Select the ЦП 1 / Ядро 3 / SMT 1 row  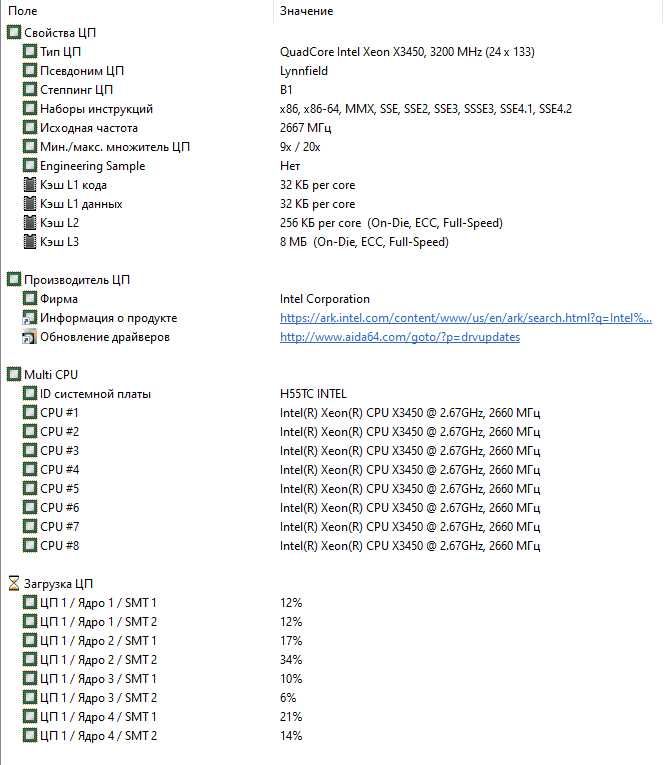pyautogui.click(x=99, y=679)
